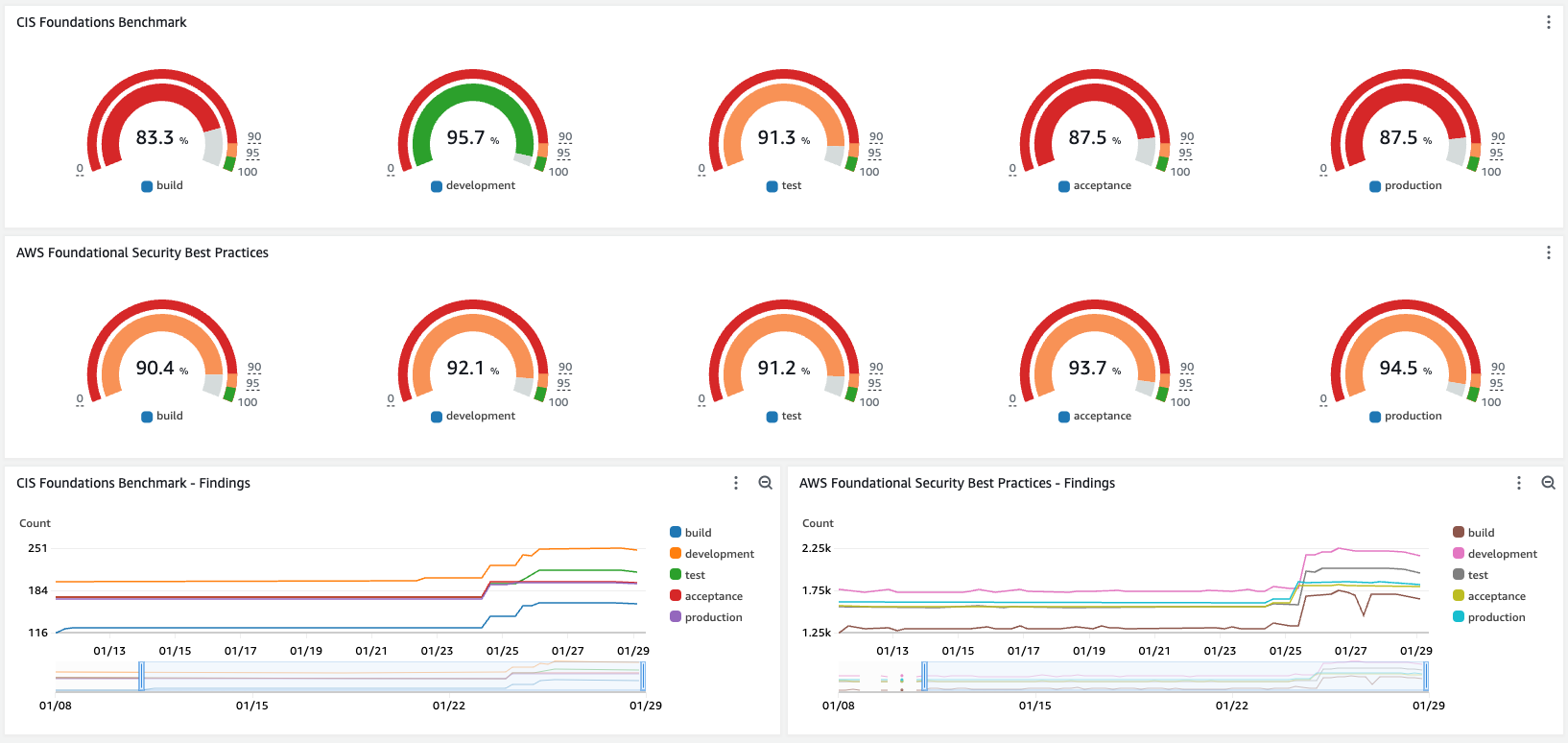Click the 91.3% test gauge value
This screenshot has width=1568, height=743.
pos(784,138)
